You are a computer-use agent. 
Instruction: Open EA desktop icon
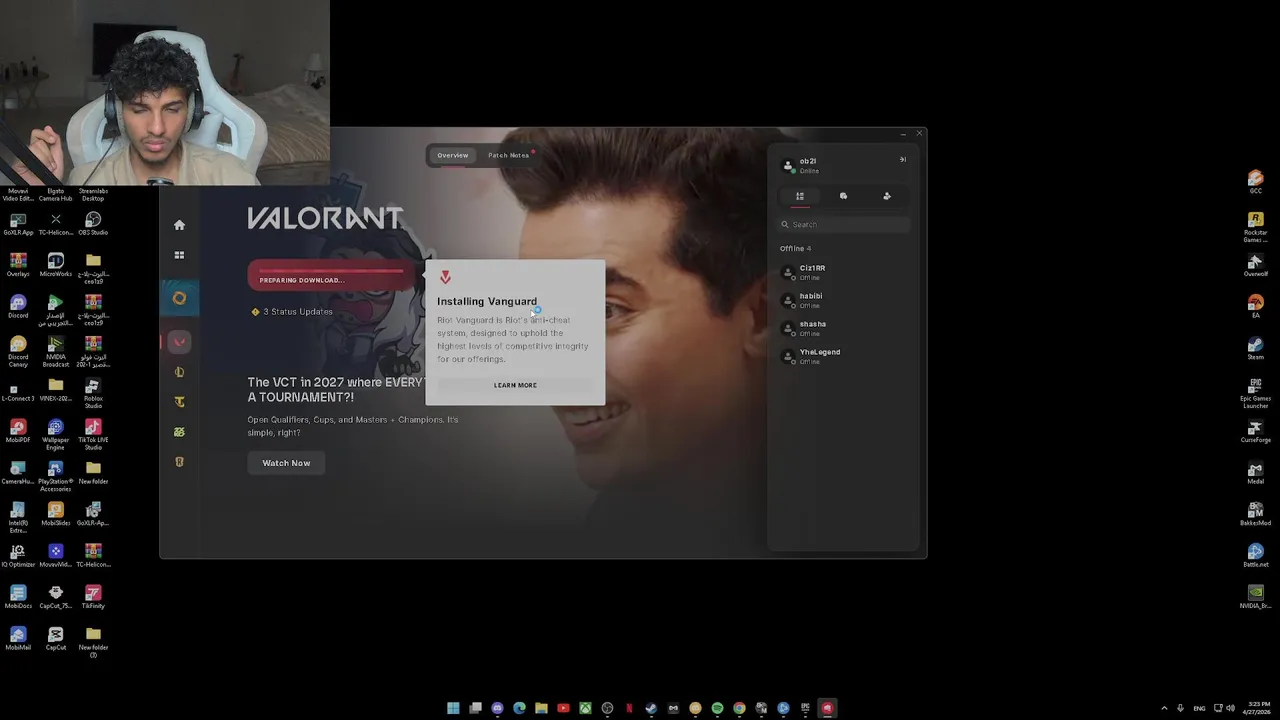click(1256, 306)
